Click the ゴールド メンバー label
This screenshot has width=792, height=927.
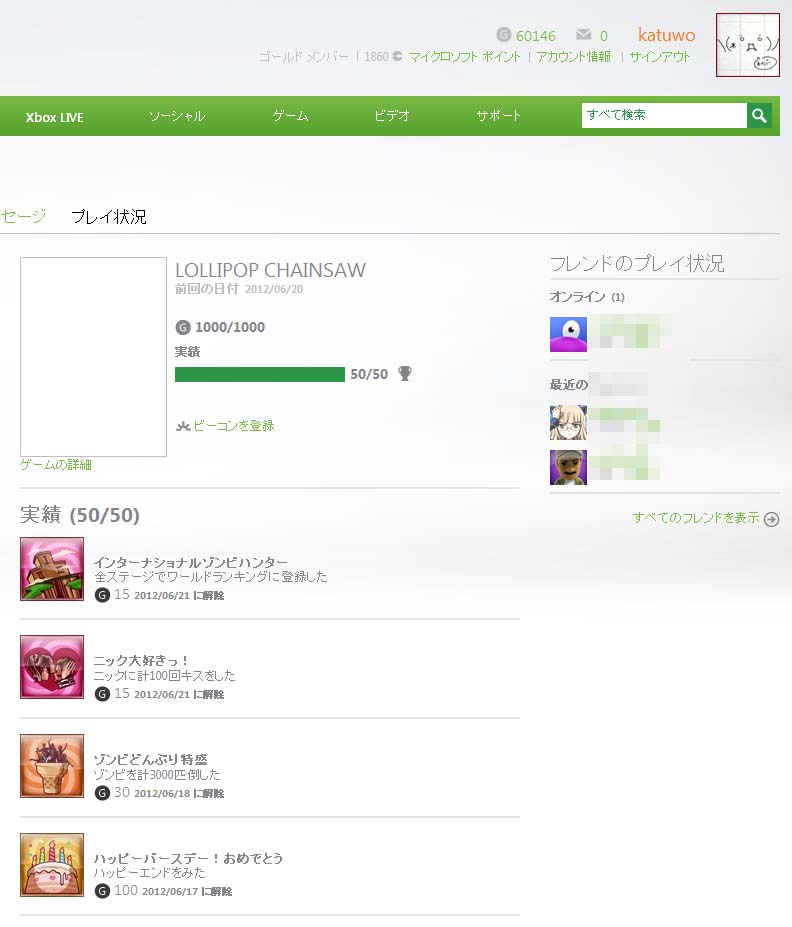(x=303, y=57)
